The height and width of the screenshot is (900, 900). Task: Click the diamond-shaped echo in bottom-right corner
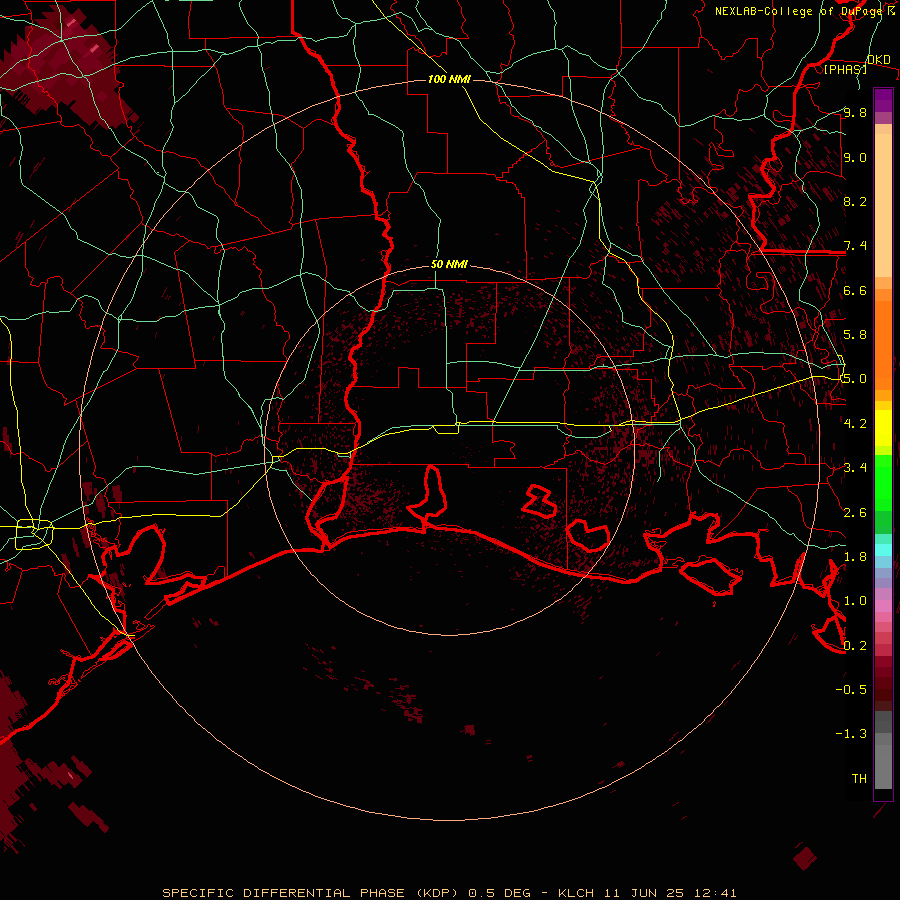pyautogui.click(x=805, y=857)
